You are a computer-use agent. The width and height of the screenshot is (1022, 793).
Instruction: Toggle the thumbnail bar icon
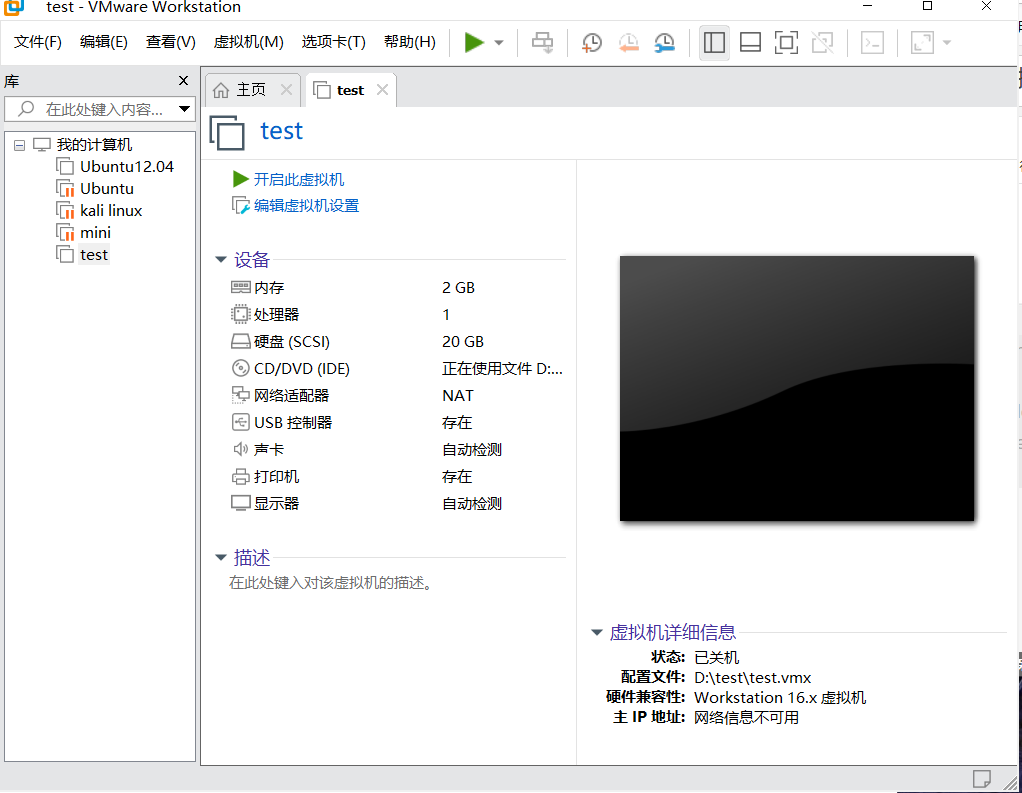[749, 42]
